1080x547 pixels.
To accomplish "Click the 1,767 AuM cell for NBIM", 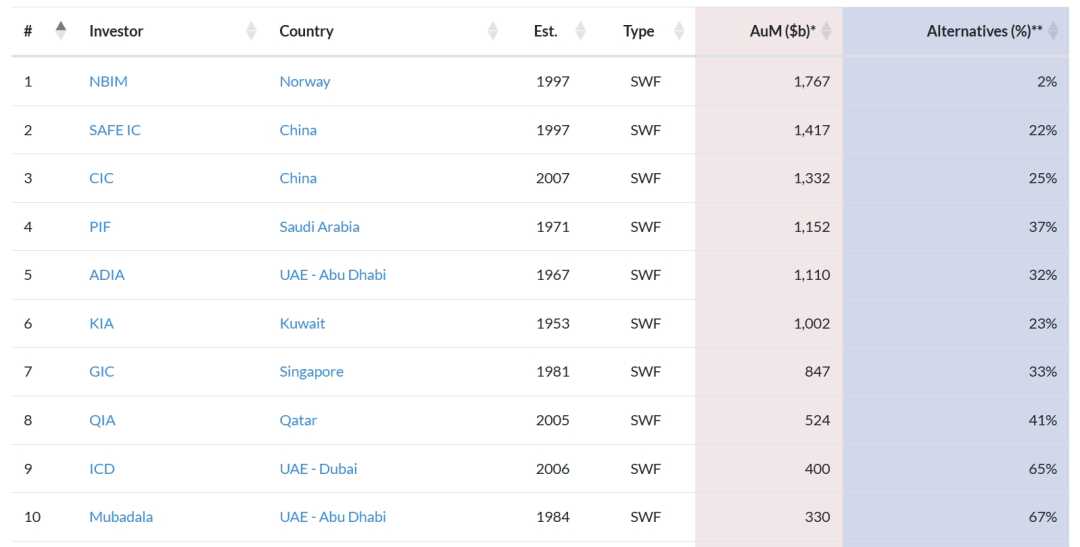I will 811,81.
